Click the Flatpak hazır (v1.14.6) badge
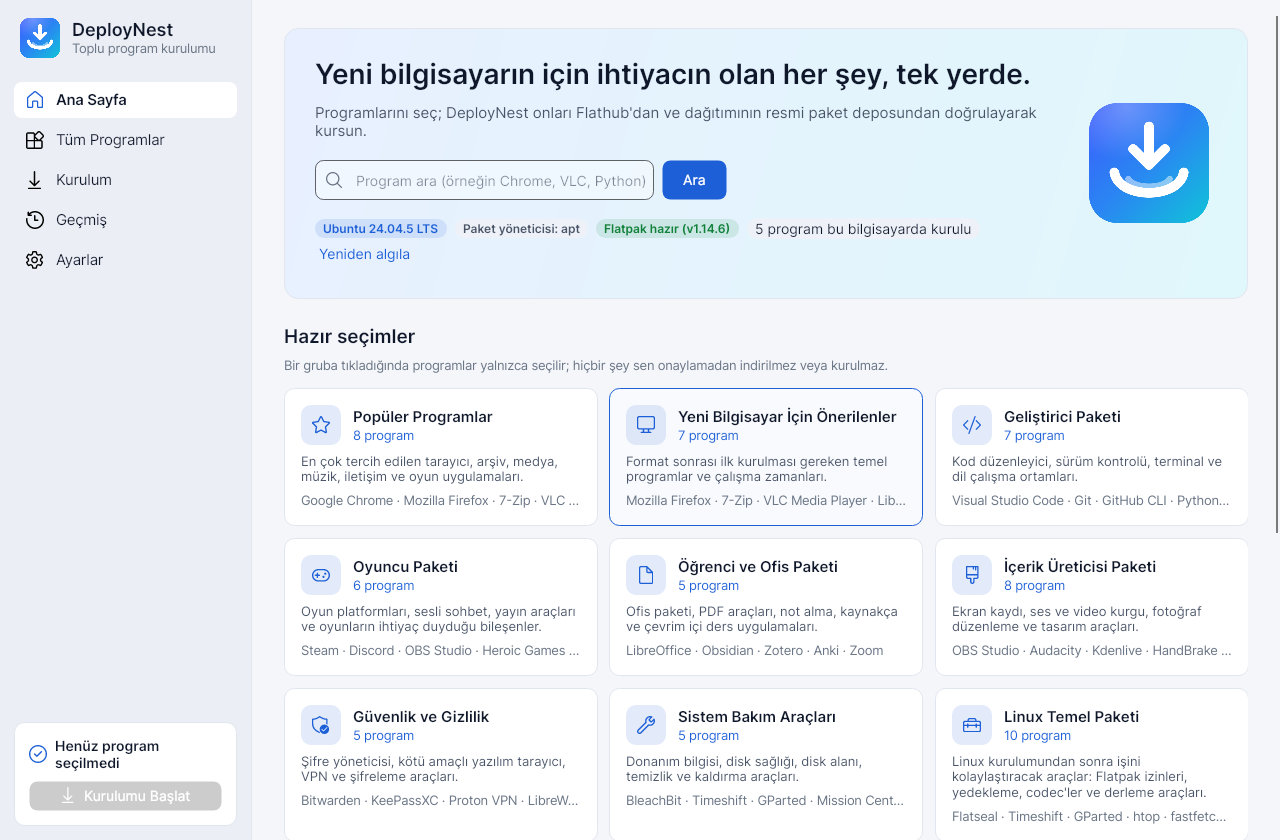1280x840 pixels. (667, 229)
